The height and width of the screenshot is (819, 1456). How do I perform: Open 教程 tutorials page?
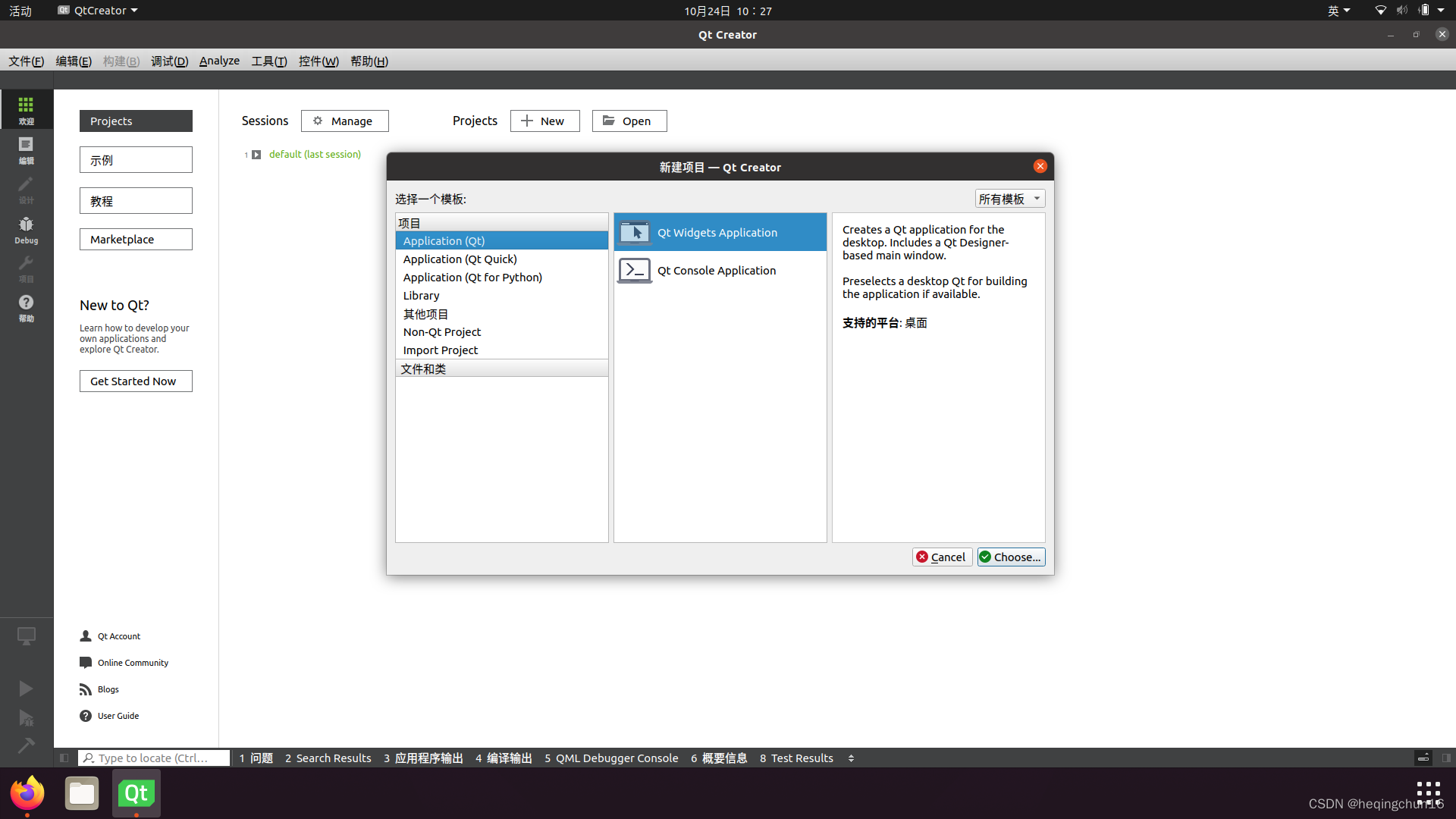point(136,200)
